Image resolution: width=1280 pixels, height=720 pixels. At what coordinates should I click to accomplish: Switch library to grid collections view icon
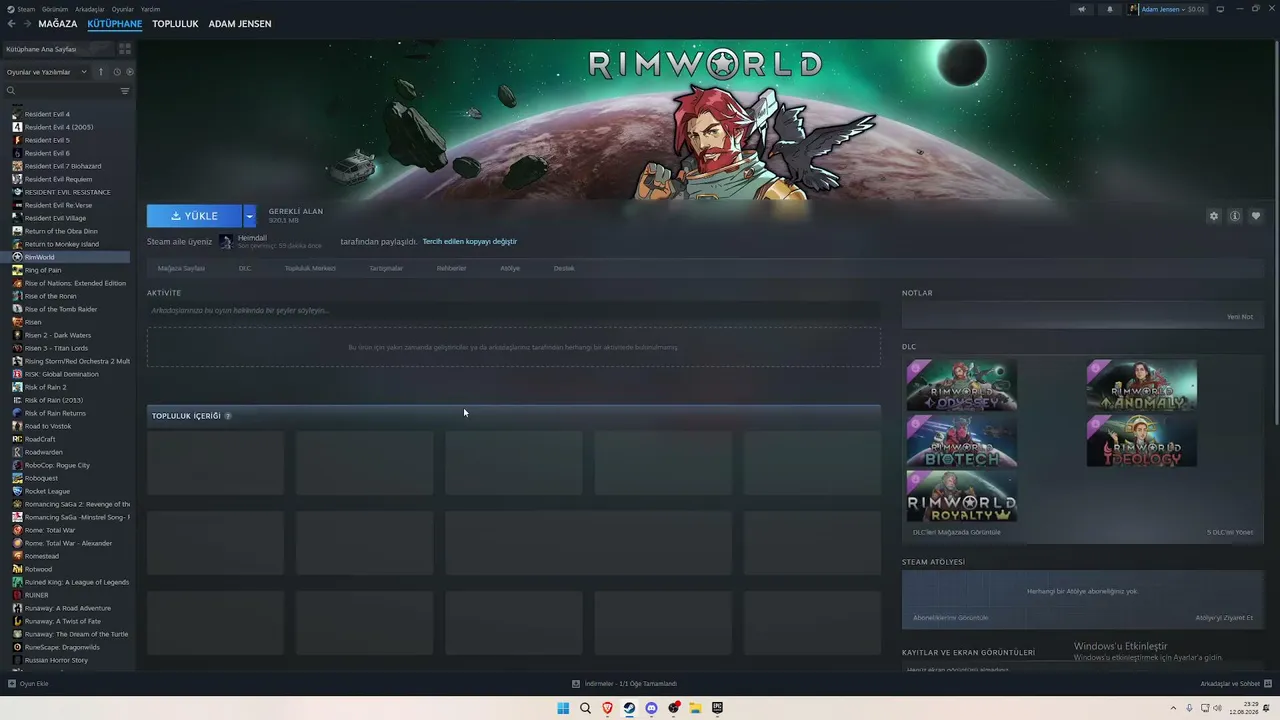point(125,49)
